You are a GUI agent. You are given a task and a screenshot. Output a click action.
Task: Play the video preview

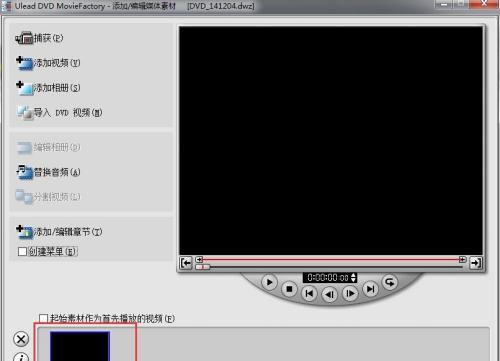(x=269, y=282)
